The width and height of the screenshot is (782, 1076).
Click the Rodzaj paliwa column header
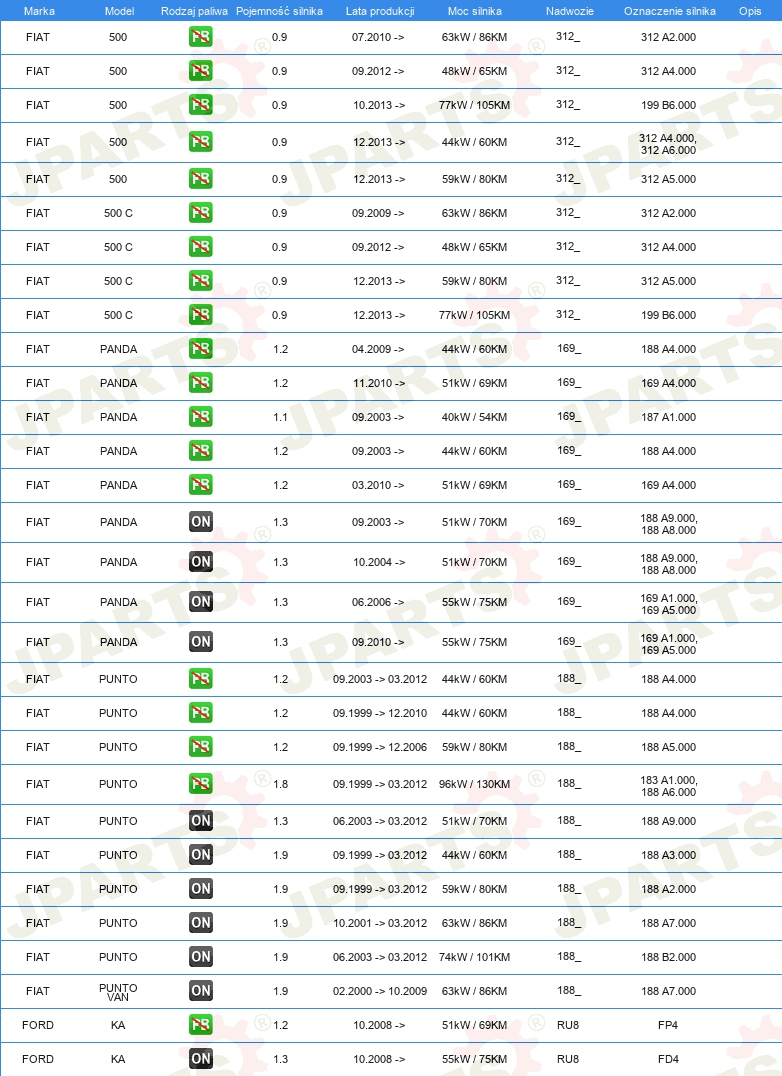[194, 11]
